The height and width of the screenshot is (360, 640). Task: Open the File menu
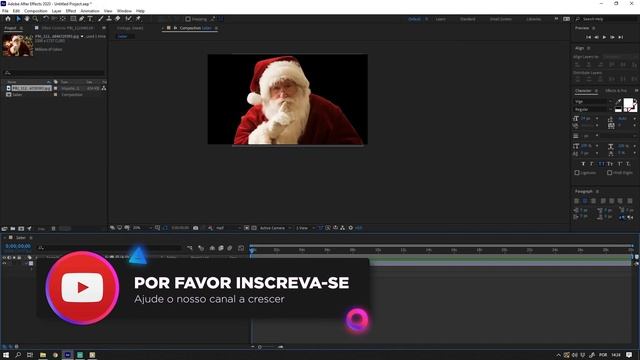point(5,11)
